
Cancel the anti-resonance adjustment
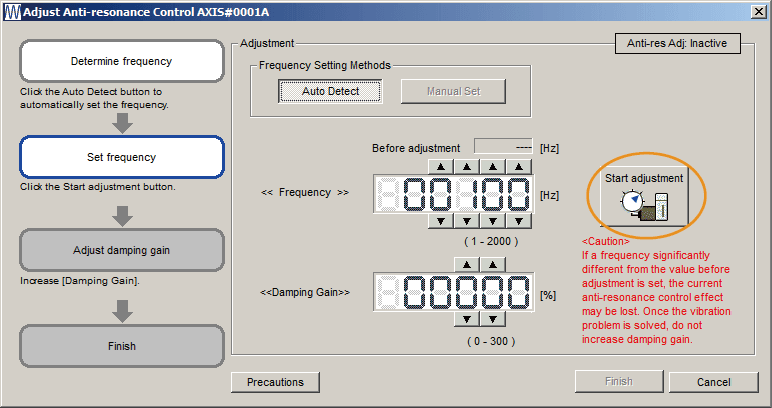coord(713,382)
